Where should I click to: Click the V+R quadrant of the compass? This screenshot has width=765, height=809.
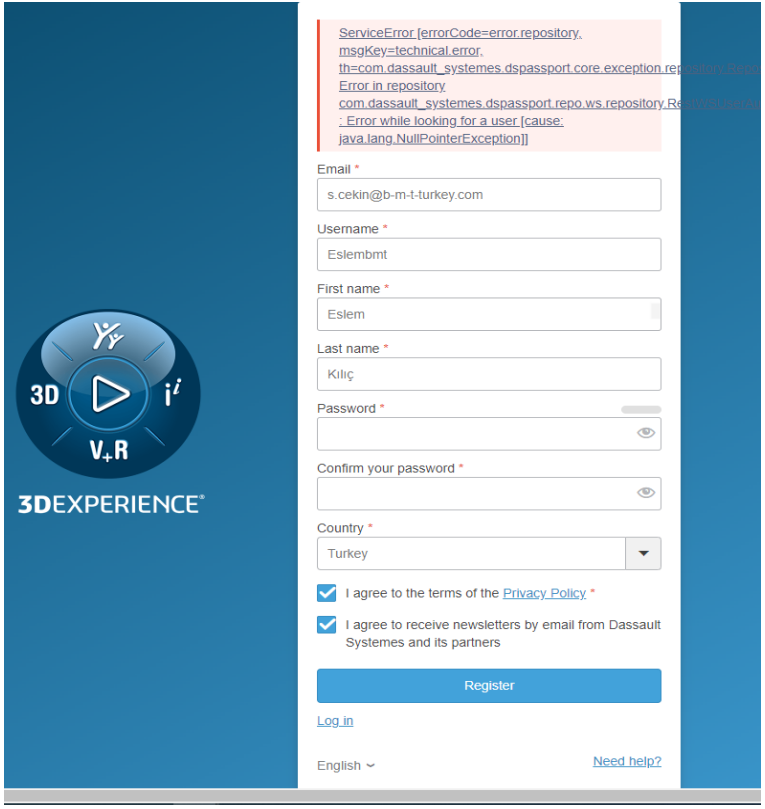click(109, 451)
